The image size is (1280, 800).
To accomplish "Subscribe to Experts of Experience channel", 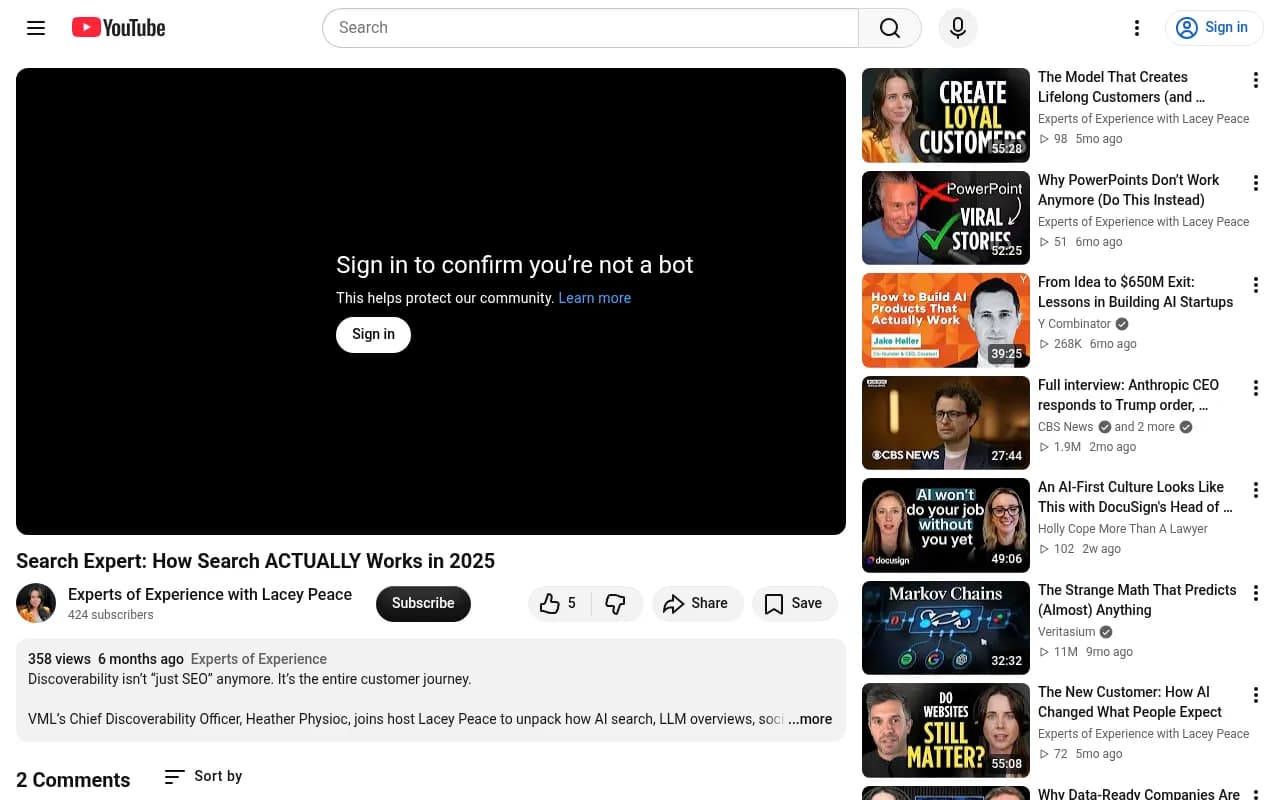I will click(x=423, y=603).
